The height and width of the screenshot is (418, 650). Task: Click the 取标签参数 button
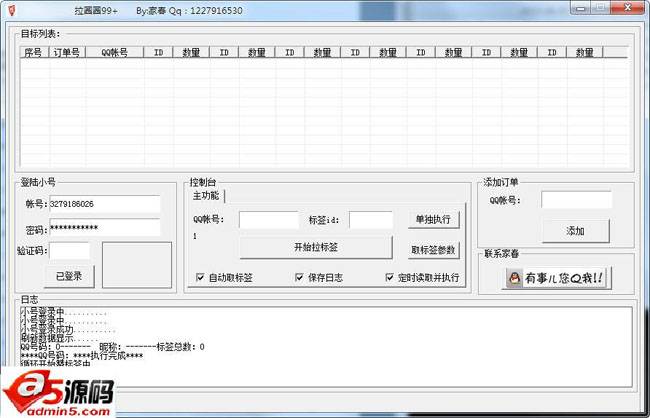(434, 250)
